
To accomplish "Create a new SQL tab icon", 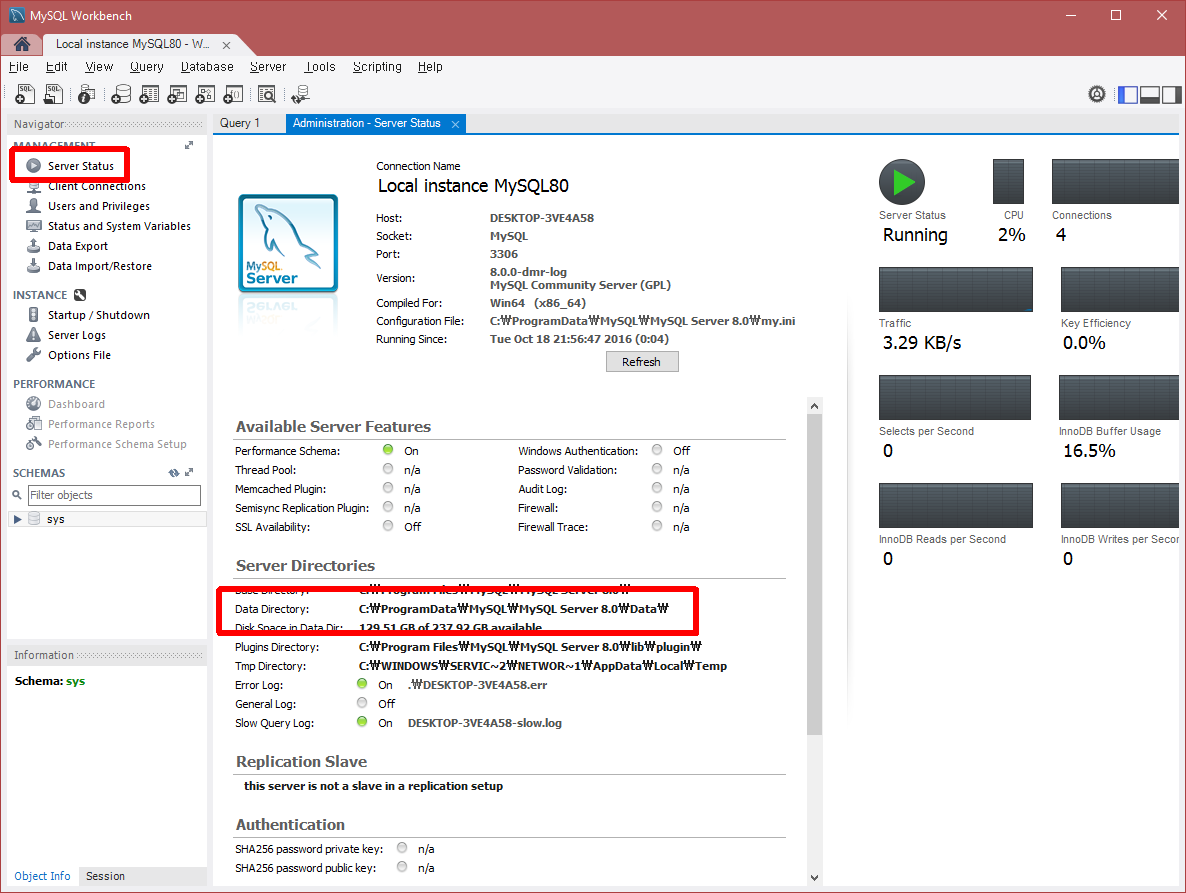I will coord(25,94).
